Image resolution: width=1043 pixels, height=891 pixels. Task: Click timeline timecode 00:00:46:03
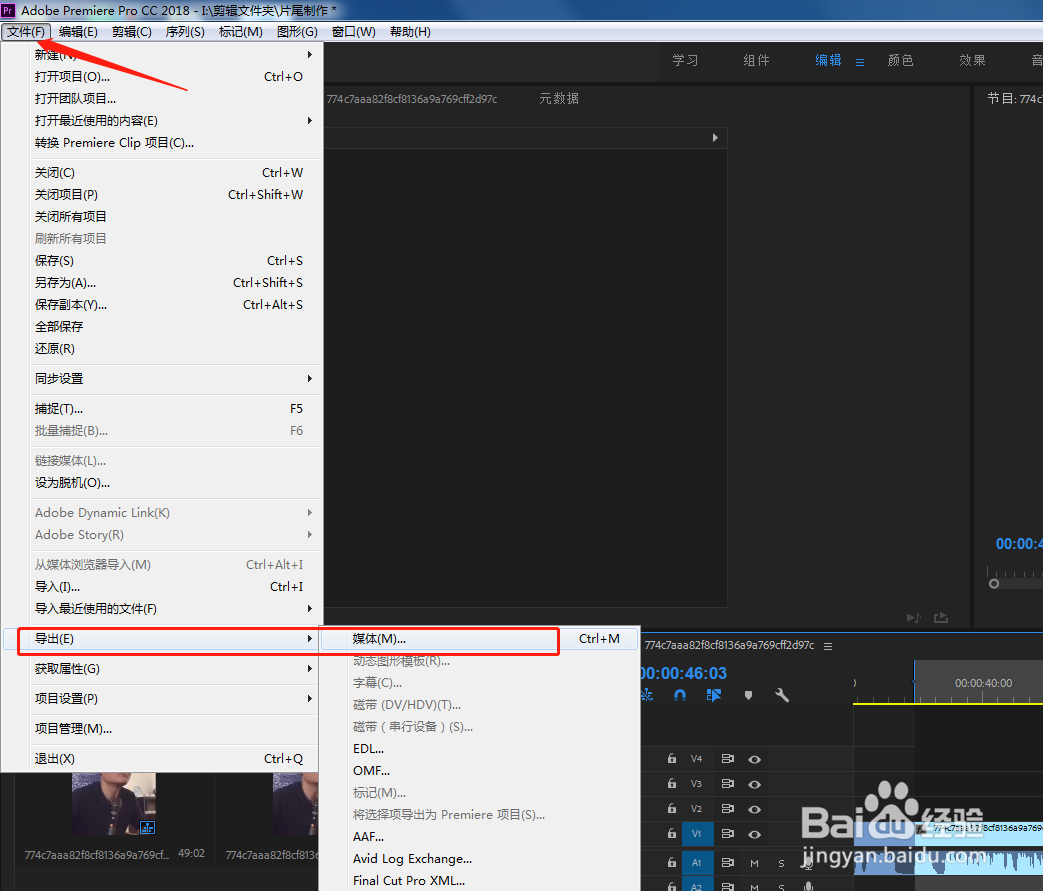tap(684, 673)
